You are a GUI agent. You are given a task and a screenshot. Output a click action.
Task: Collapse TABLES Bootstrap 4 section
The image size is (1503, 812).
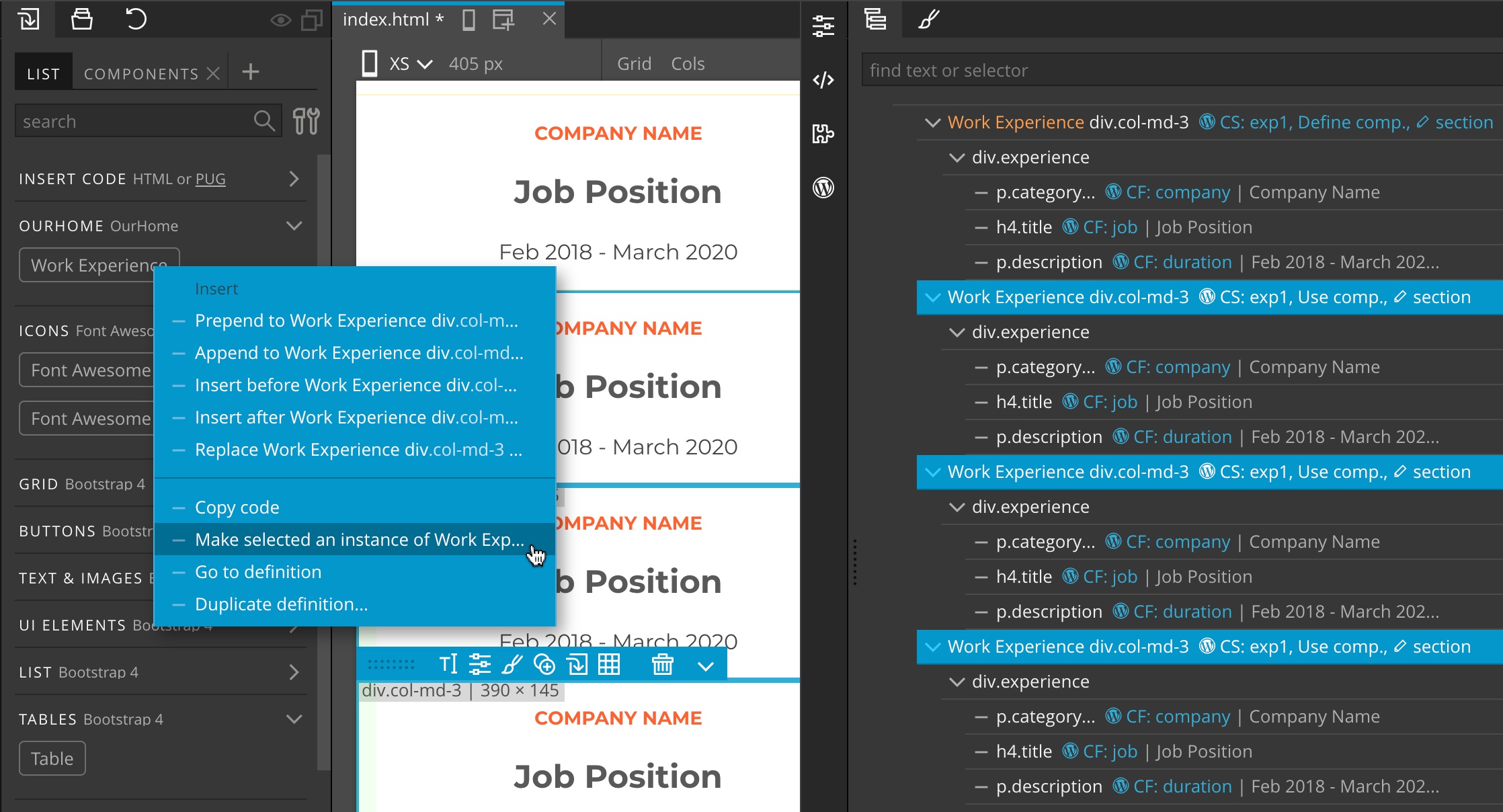[x=294, y=719]
